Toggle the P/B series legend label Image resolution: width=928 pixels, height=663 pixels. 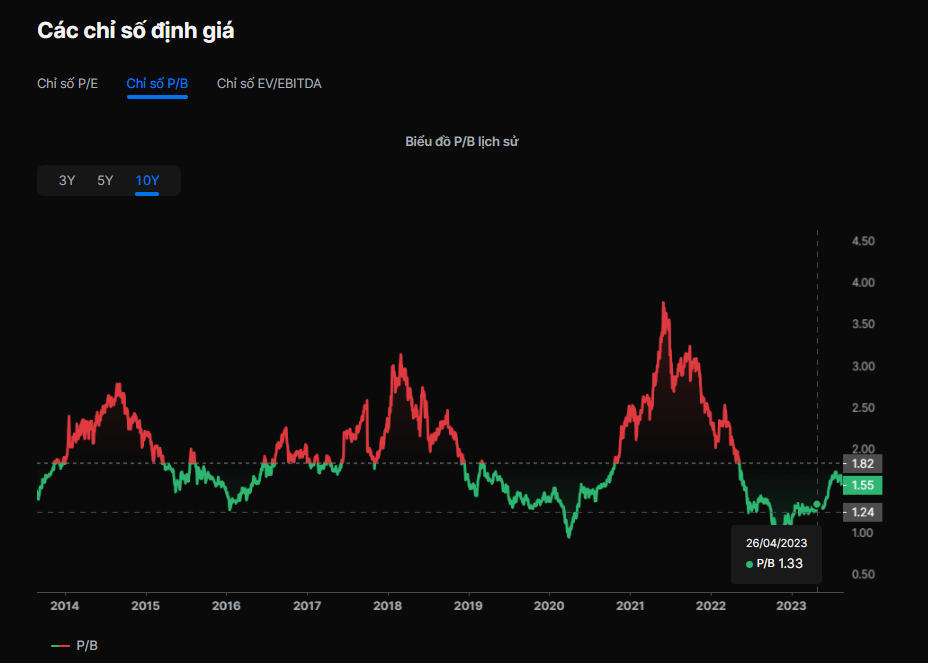tap(87, 646)
